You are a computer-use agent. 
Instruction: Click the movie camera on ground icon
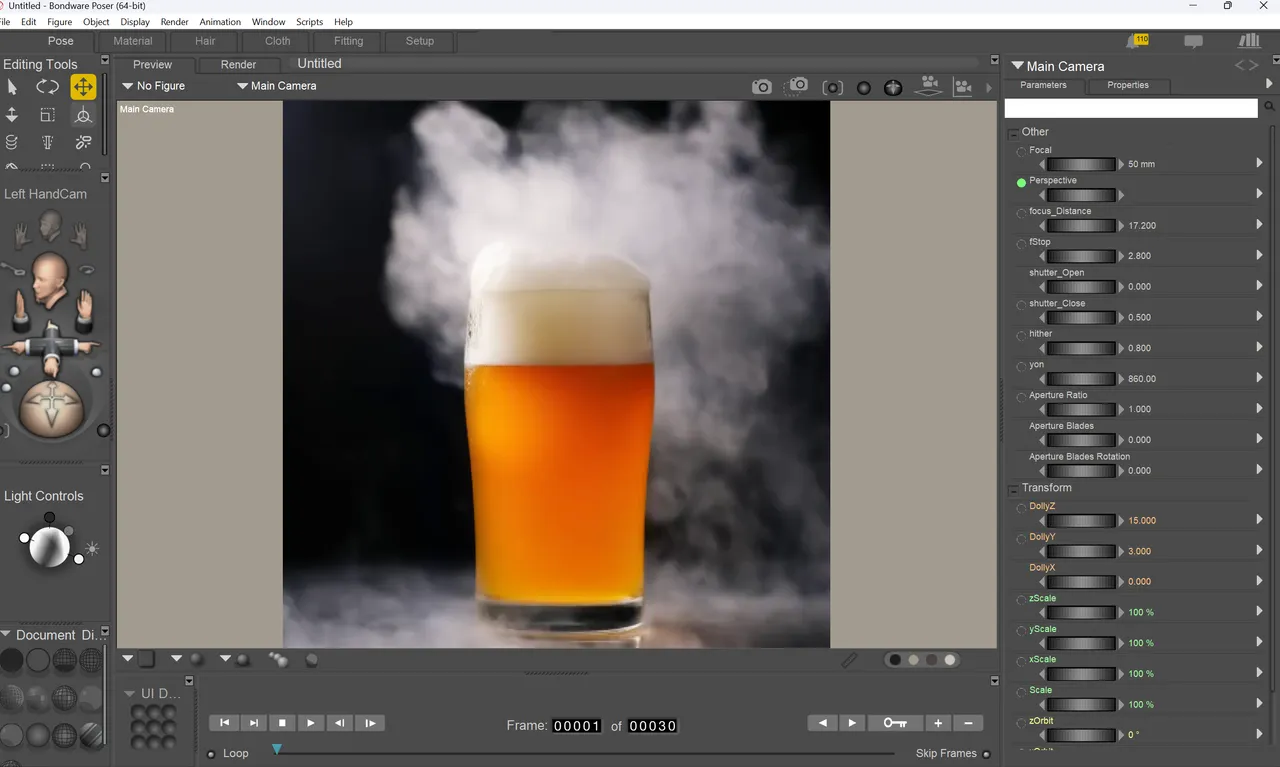pos(930,86)
